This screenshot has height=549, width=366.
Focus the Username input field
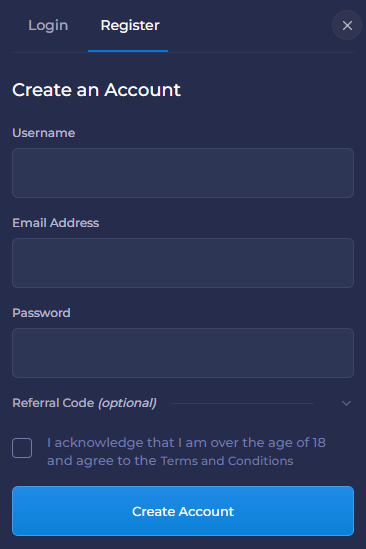pyautogui.click(x=183, y=173)
